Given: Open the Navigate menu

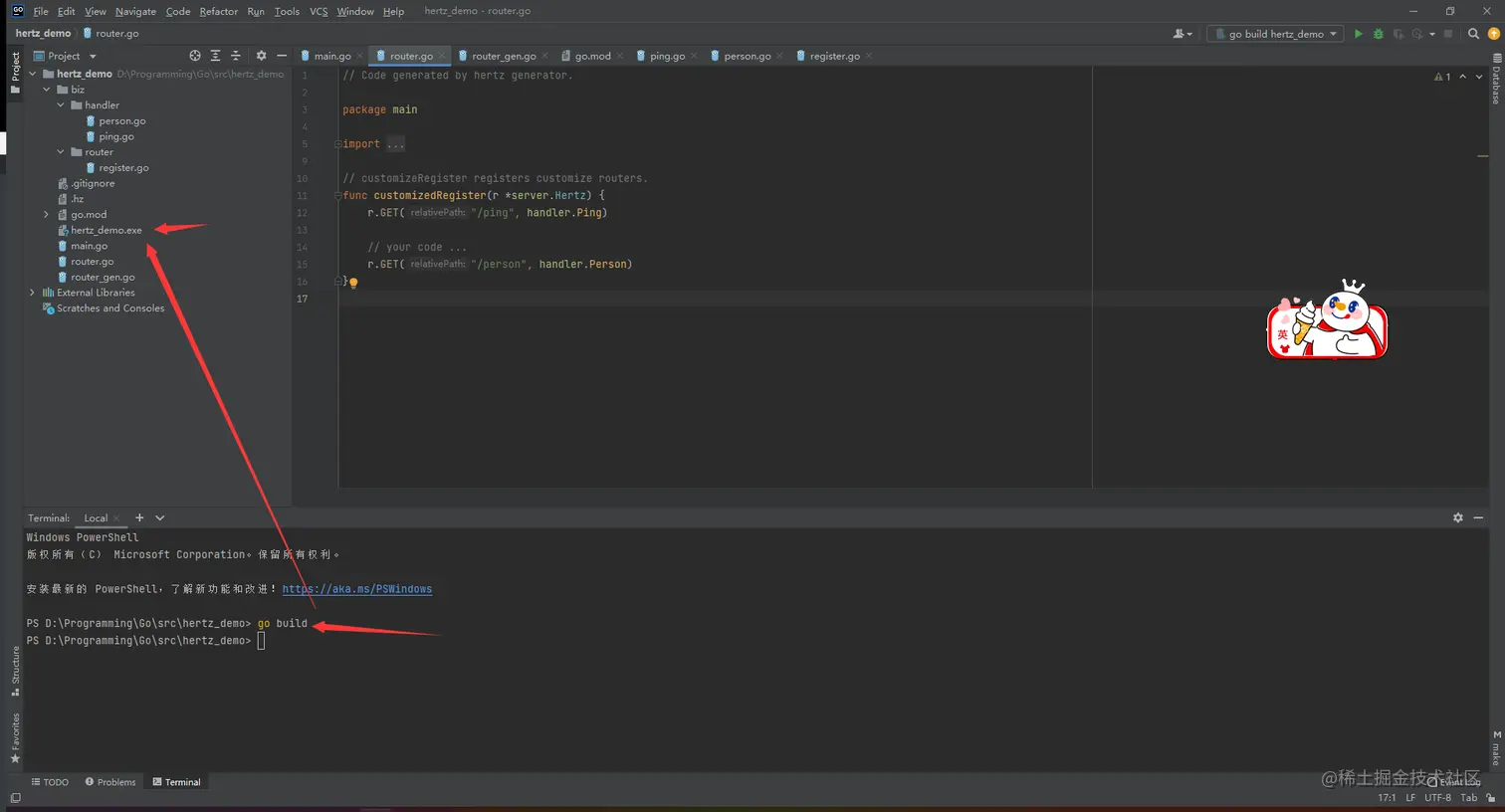Looking at the screenshot, I should (135, 11).
